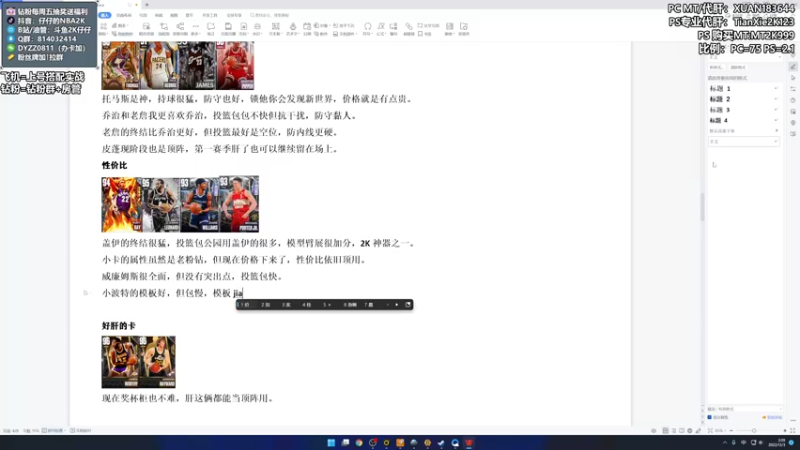Select the player cards image under 好肝的卡
Image resolution: width=800 pixels, height=450 pixels.
tap(138, 362)
